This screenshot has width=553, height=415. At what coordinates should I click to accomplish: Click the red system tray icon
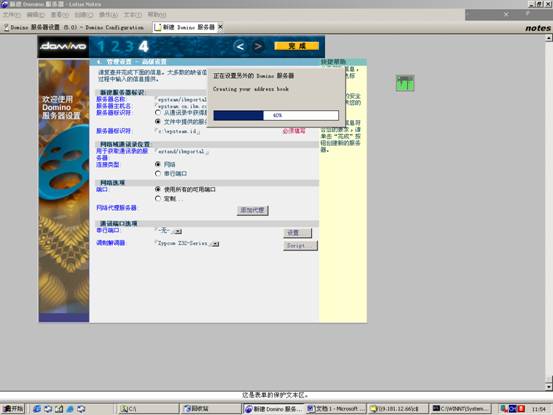point(522,409)
